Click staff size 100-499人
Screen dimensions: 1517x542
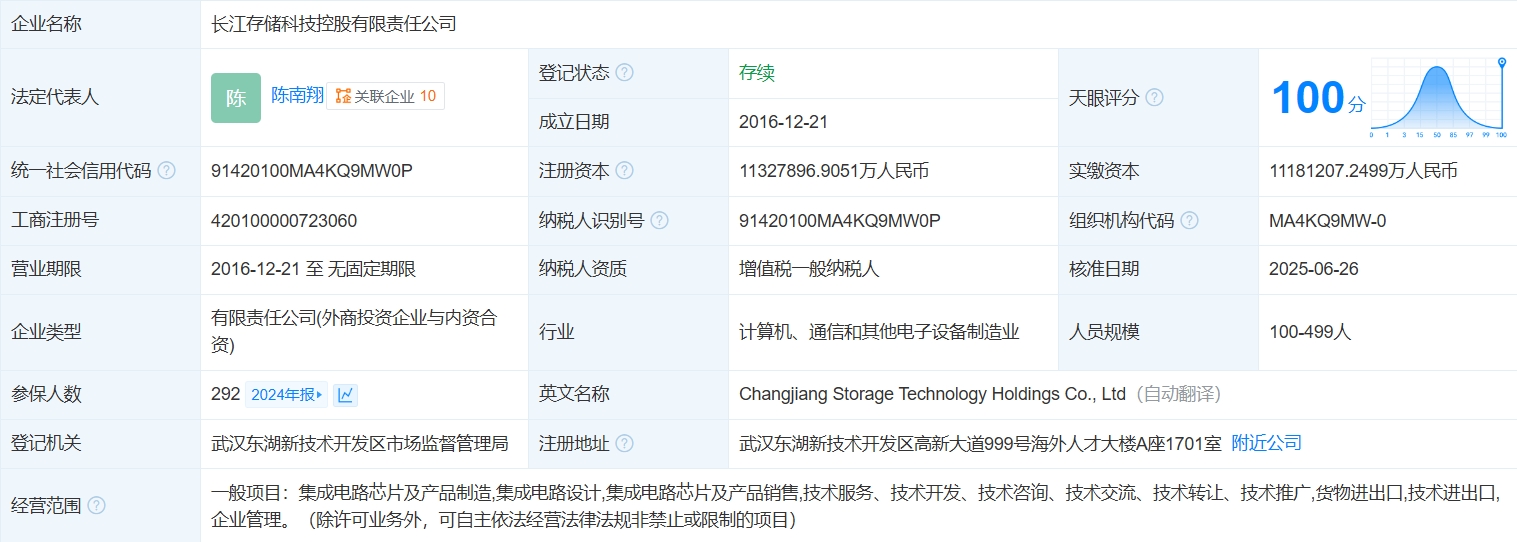pyautogui.click(x=1310, y=332)
